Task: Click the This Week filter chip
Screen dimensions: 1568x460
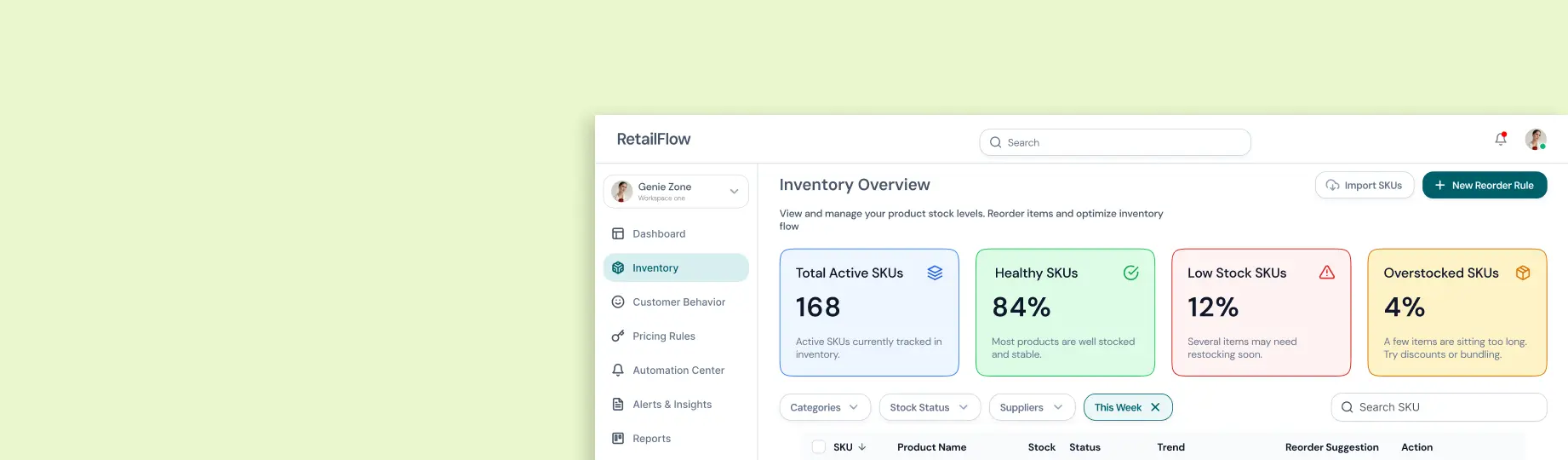Action: 1128,407
